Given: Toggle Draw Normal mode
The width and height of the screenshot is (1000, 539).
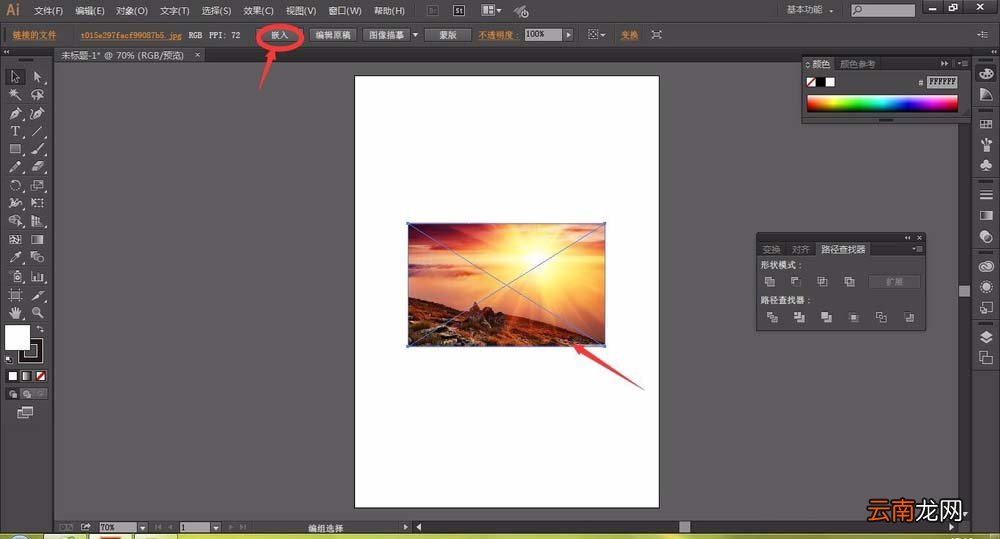Looking at the screenshot, I should point(13,394).
